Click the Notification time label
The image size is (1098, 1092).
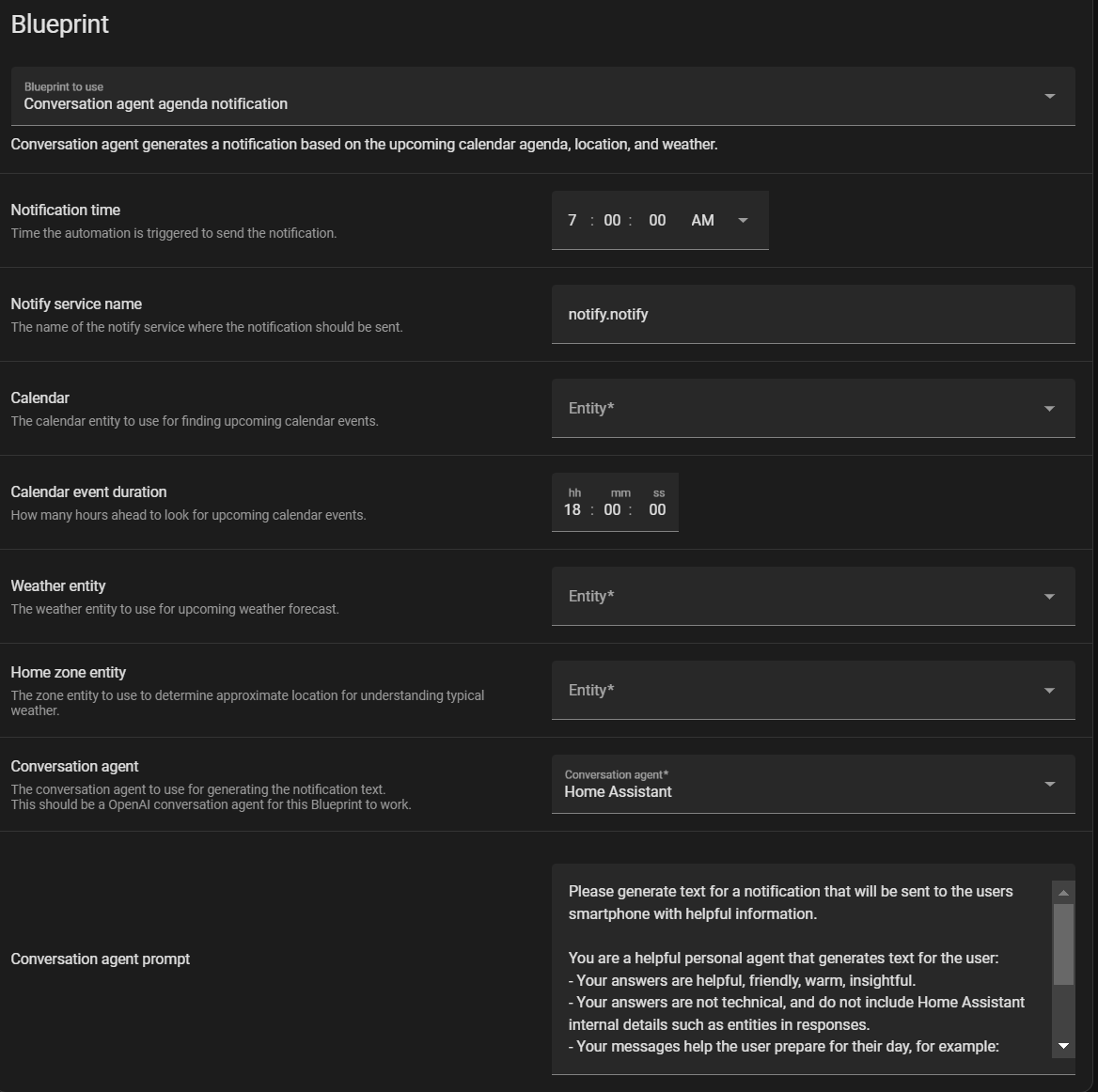click(65, 210)
